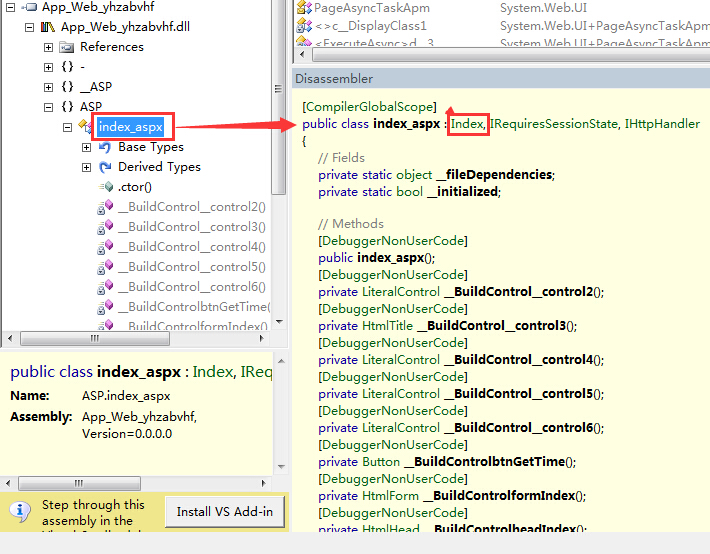
Task: Click the Derived Types arrow icon
Action: (105, 167)
